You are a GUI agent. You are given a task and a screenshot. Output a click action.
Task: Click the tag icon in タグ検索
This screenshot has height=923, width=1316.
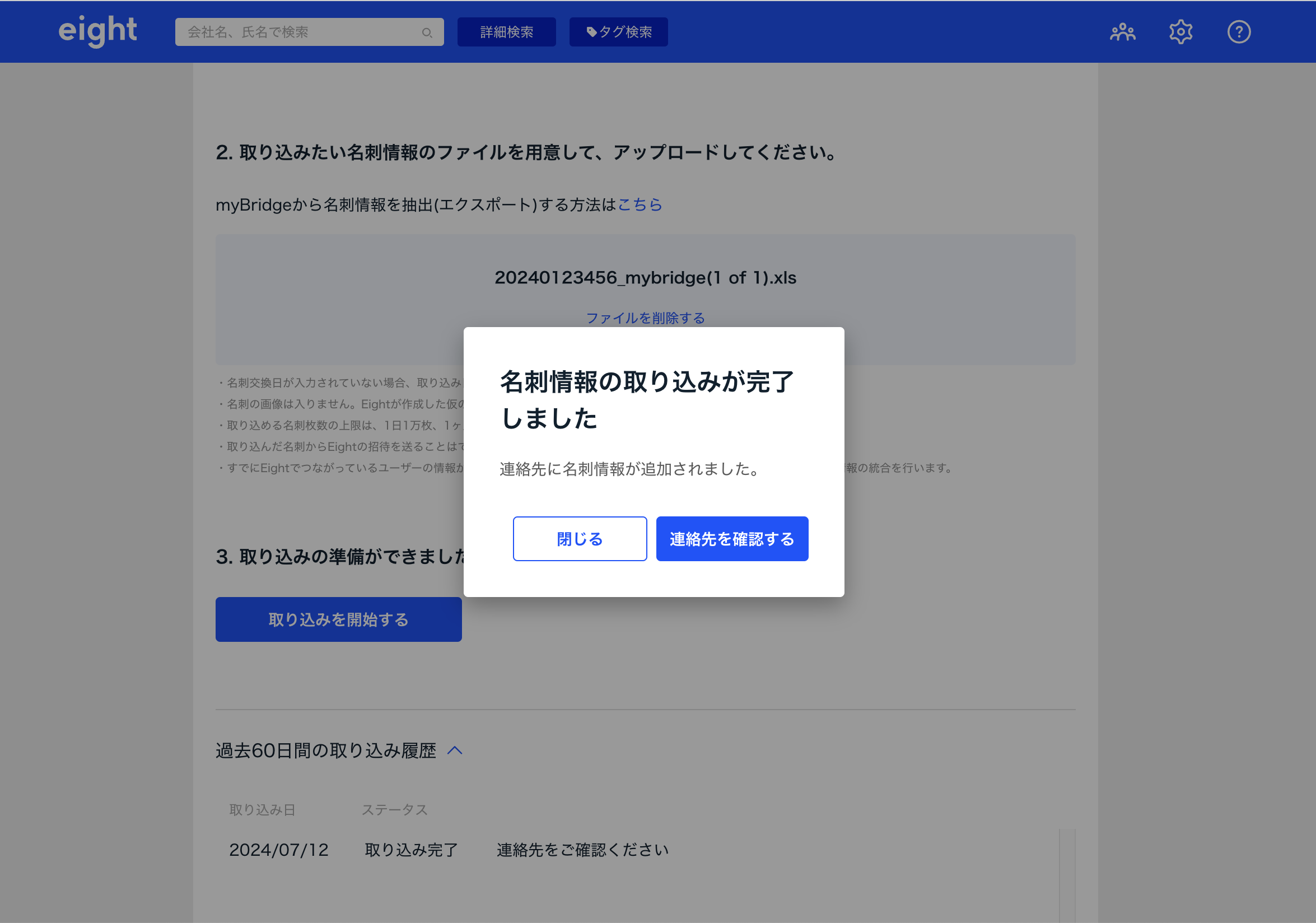click(591, 32)
